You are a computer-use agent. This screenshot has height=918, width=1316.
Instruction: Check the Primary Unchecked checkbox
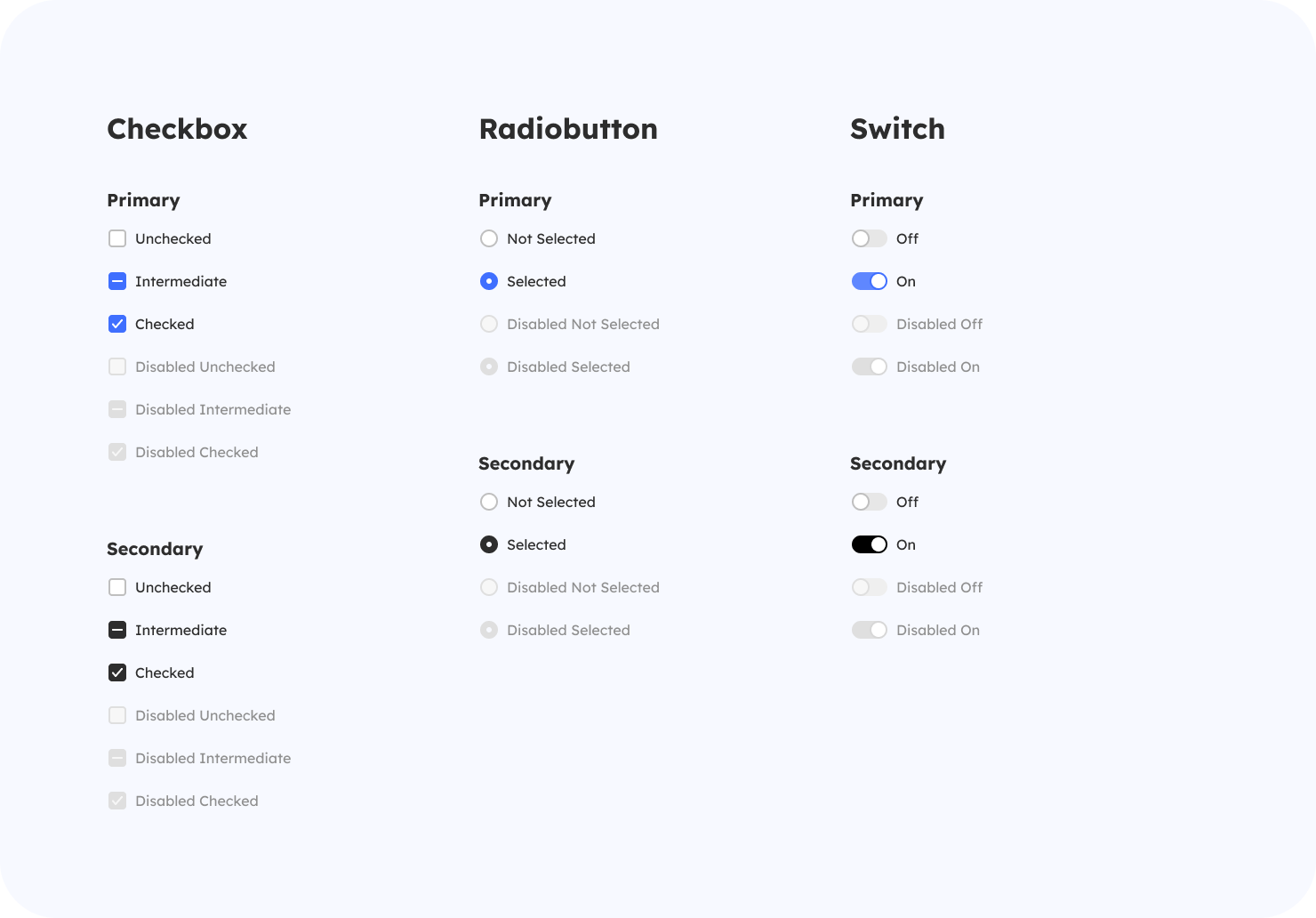pos(117,238)
